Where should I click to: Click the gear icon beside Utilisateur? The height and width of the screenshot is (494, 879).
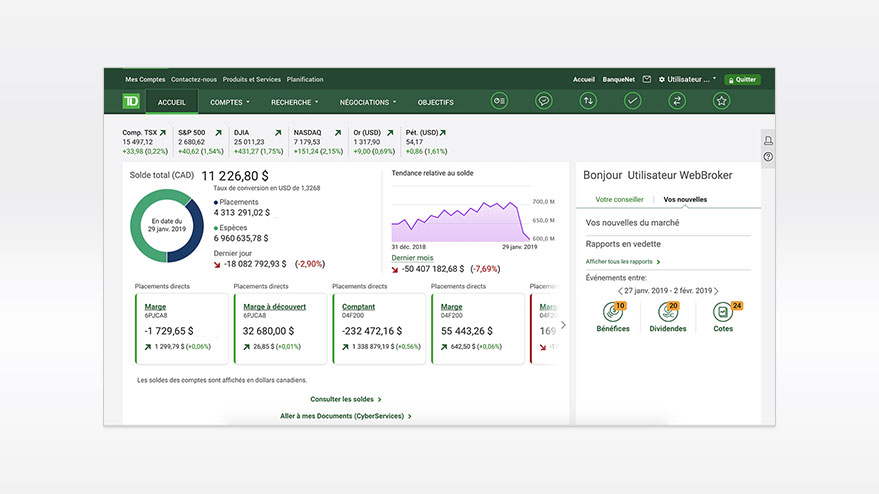tap(661, 80)
